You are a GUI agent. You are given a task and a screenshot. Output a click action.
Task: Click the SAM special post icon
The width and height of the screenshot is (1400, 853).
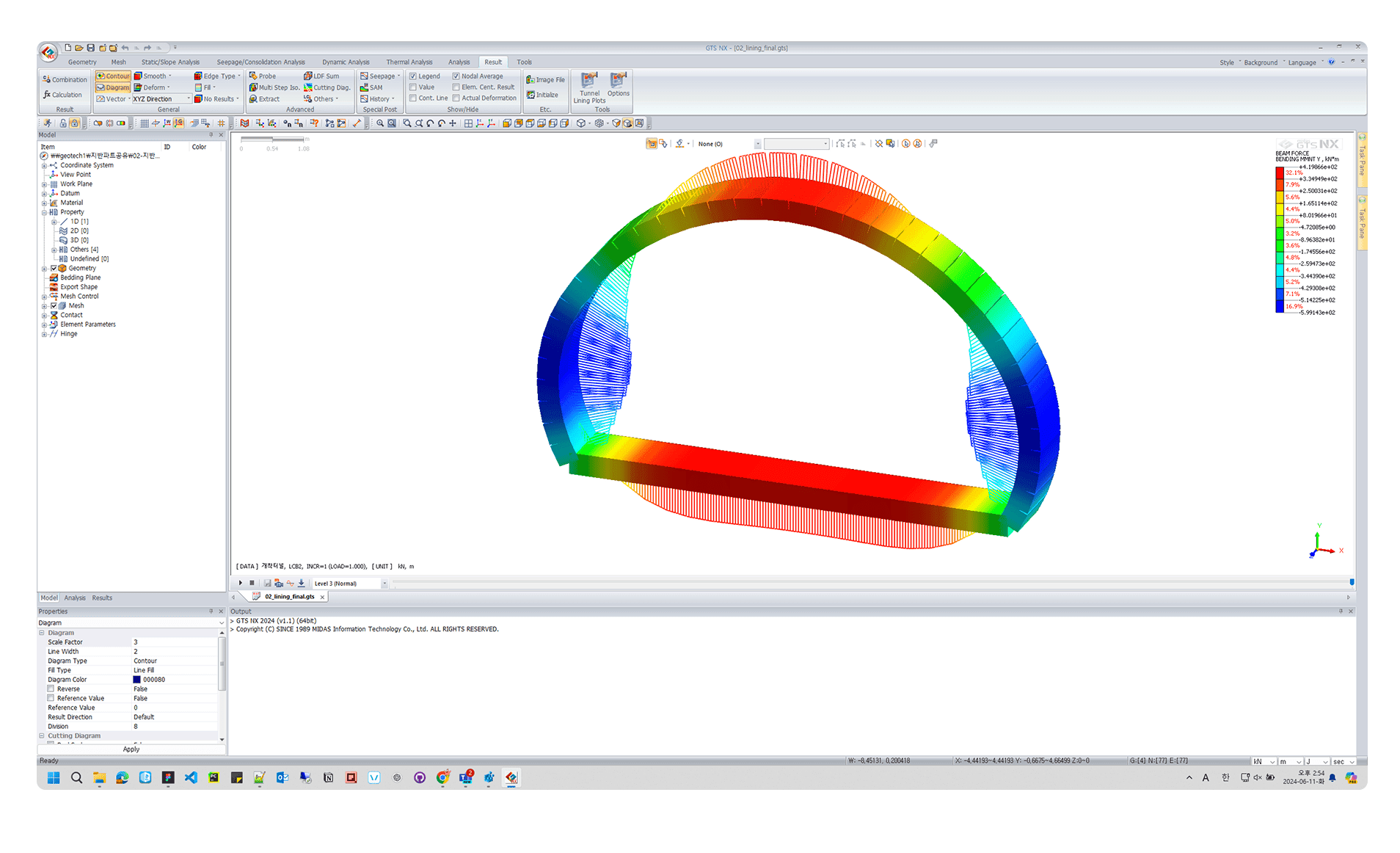(x=371, y=87)
